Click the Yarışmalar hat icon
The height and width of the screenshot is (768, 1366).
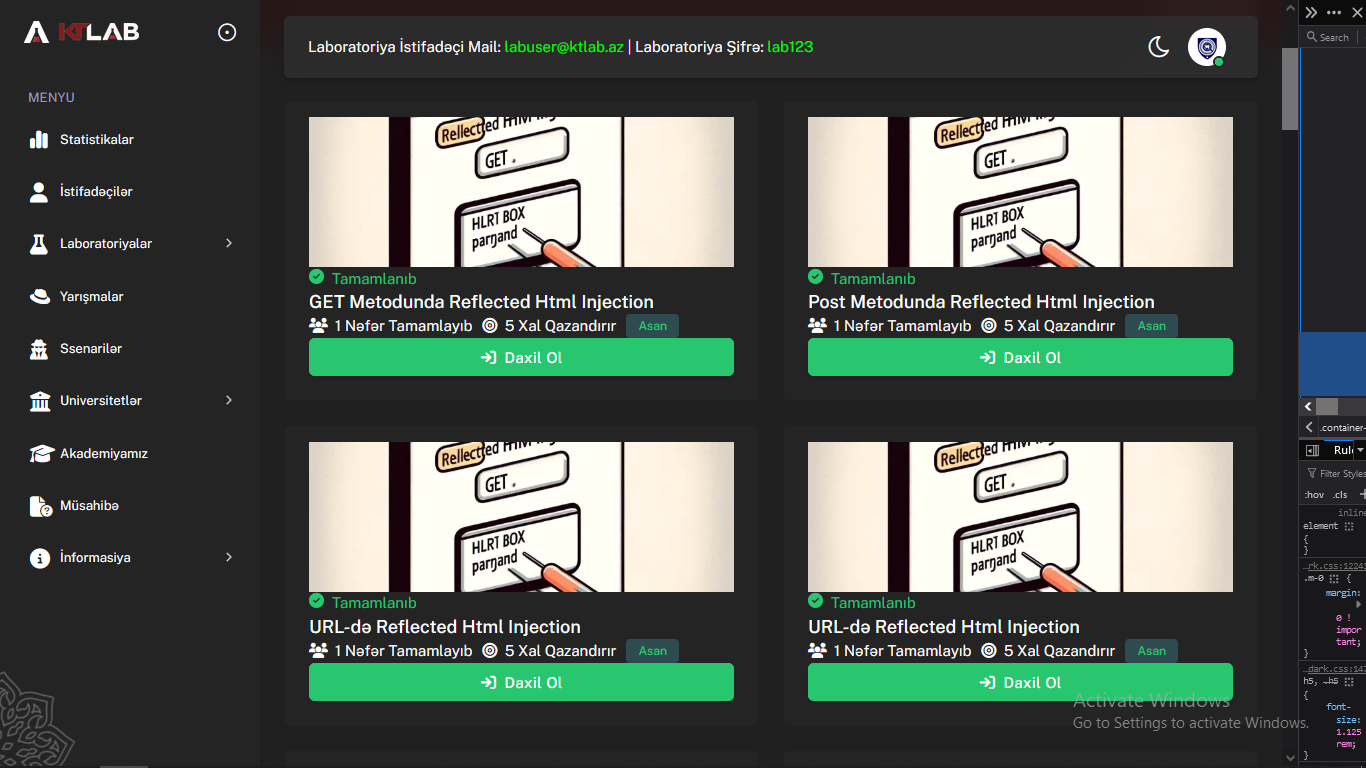39,296
